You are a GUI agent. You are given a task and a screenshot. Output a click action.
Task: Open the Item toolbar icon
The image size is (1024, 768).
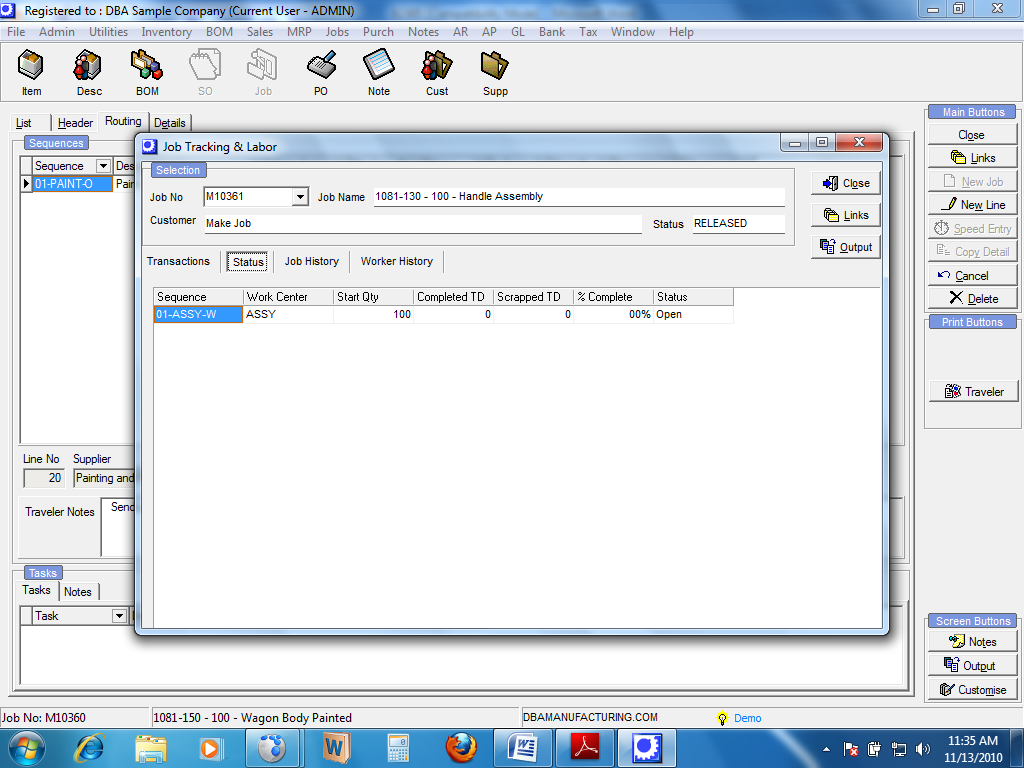[31, 74]
